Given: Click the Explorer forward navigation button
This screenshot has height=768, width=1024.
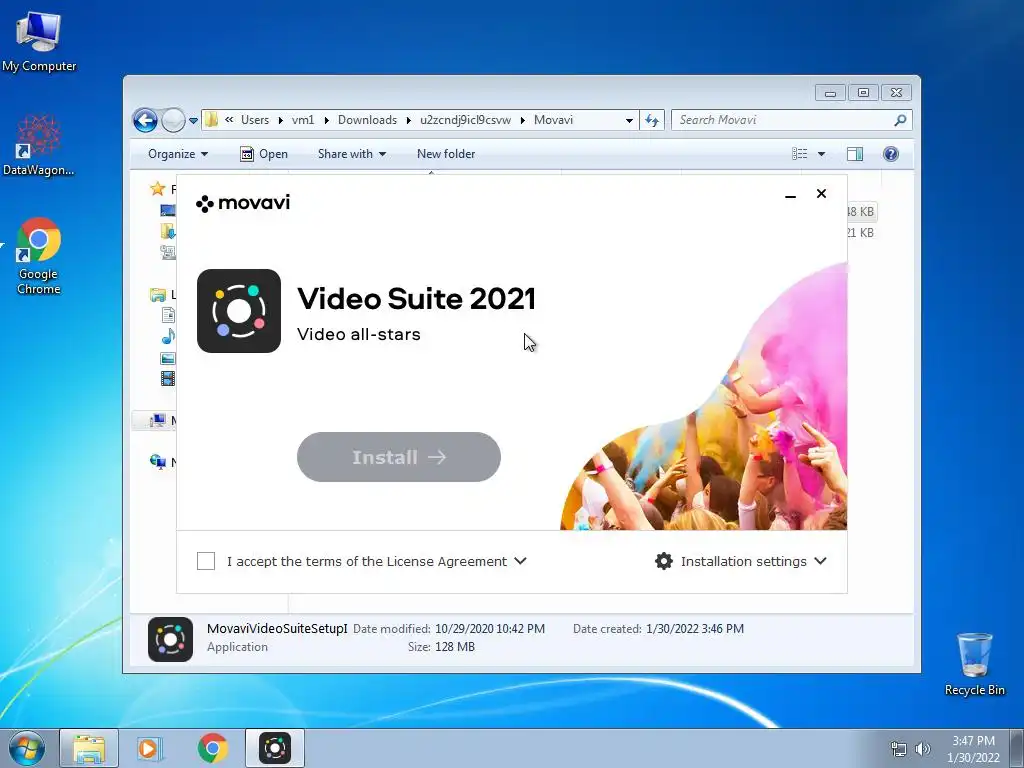Looking at the screenshot, I should (173, 120).
